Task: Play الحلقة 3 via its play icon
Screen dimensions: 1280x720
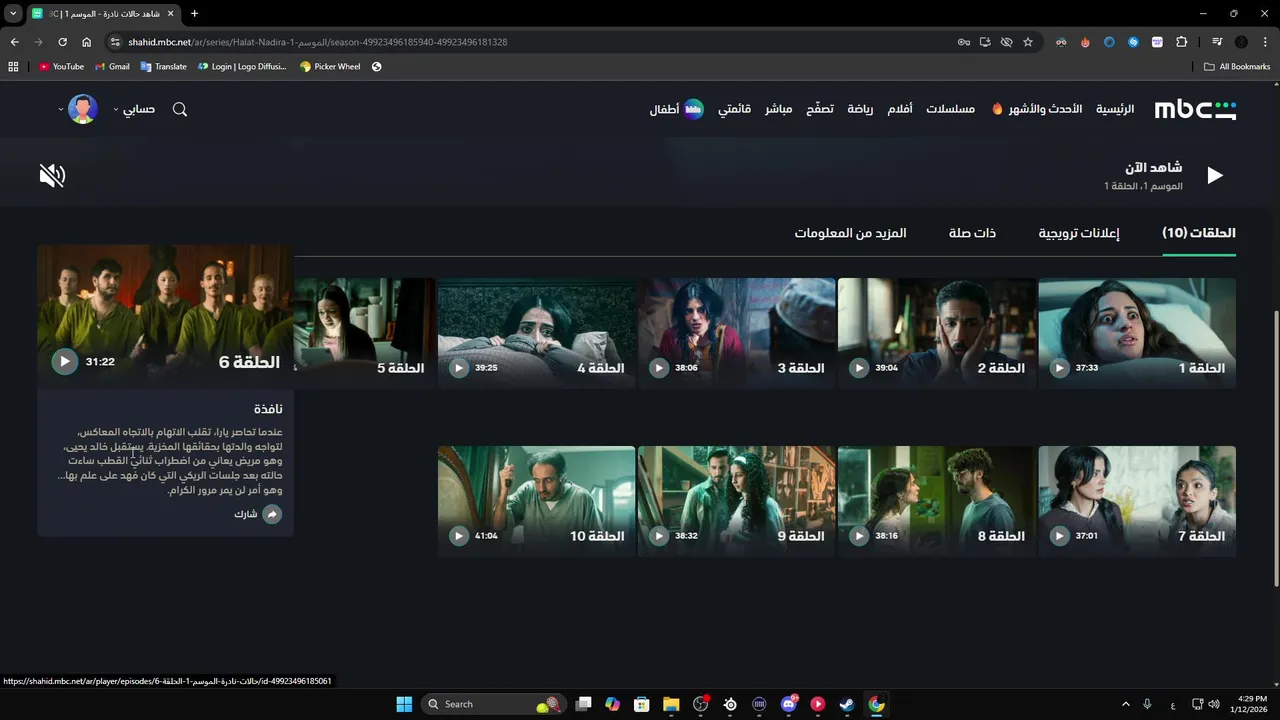Action: tap(658, 368)
